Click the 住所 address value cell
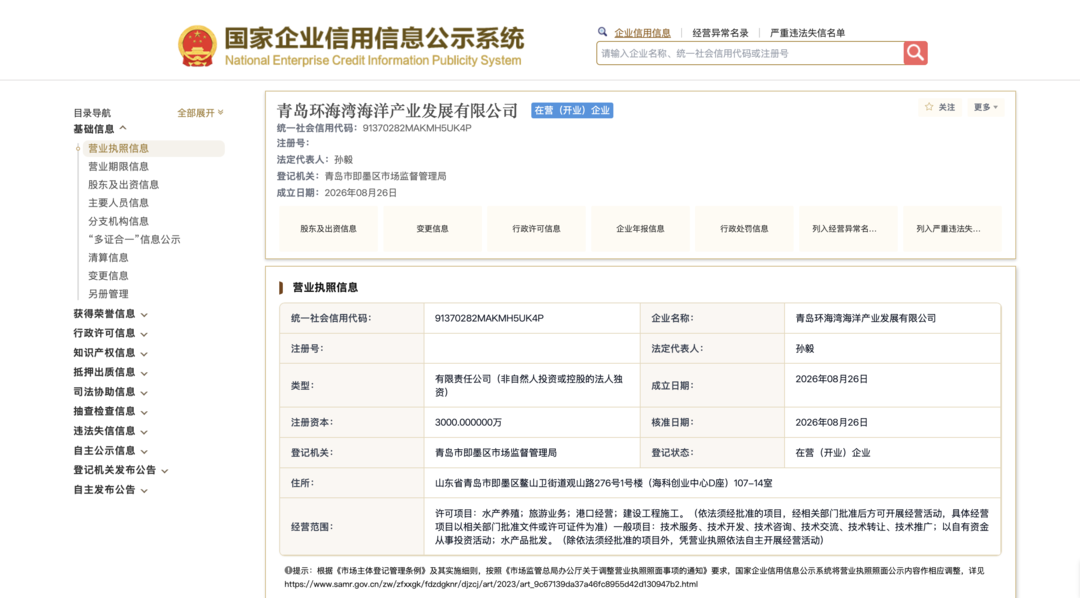 pos(712,483)
